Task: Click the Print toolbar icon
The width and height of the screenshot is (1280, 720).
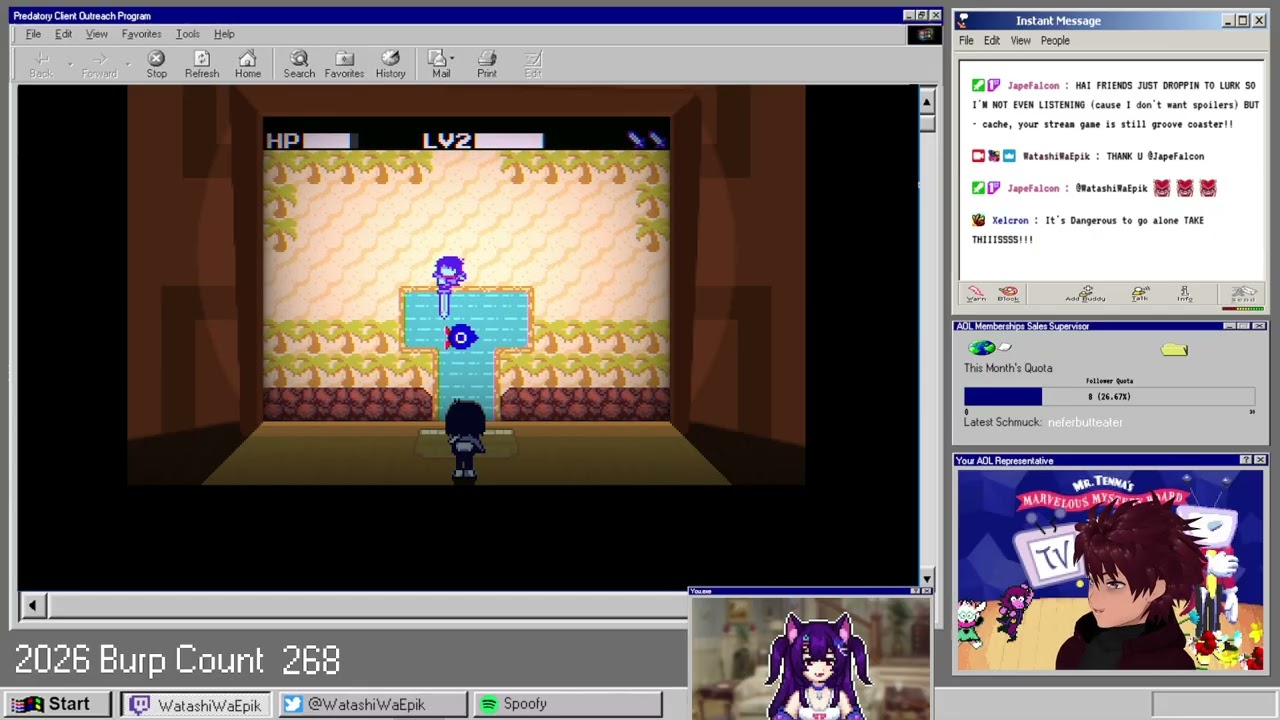Action: click(486, 59)
